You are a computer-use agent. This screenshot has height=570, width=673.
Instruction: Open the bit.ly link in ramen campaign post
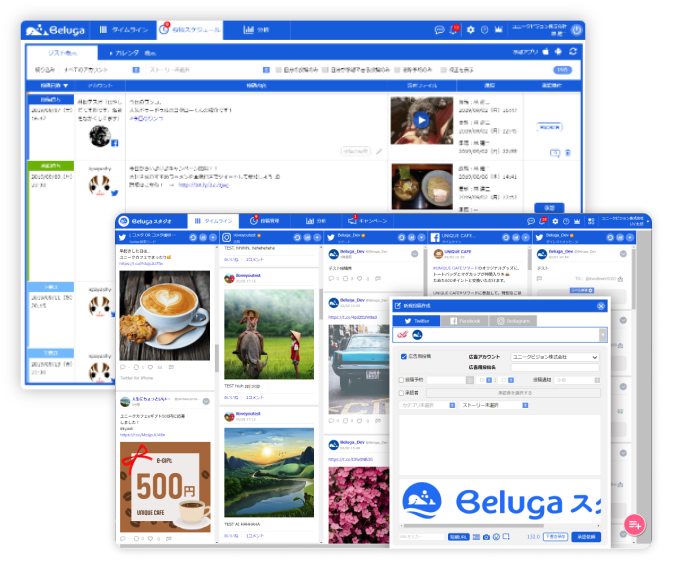pos(203,185)
